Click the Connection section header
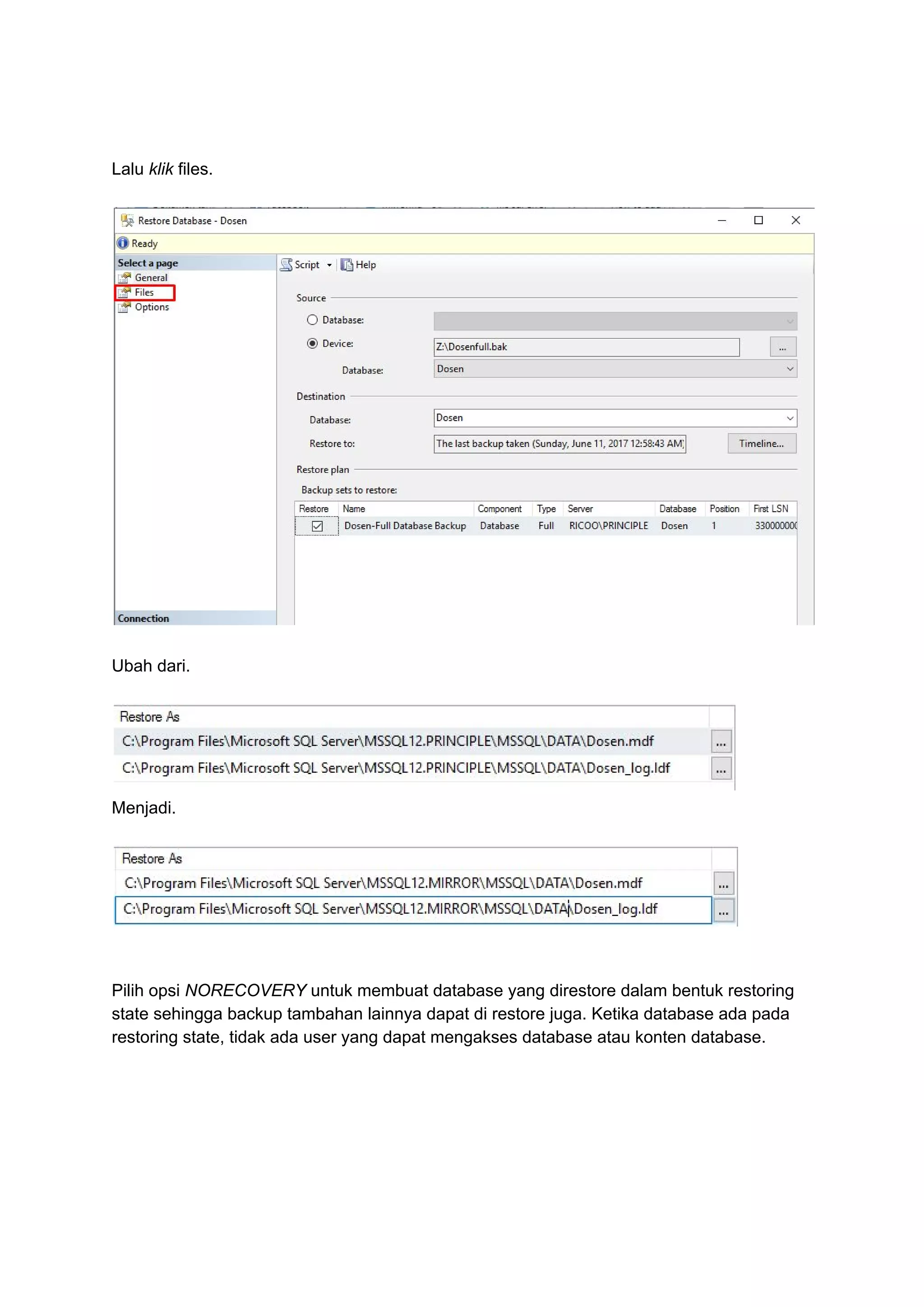Image resolution: width=924 pixels, height=1307 pixels. 195,618
